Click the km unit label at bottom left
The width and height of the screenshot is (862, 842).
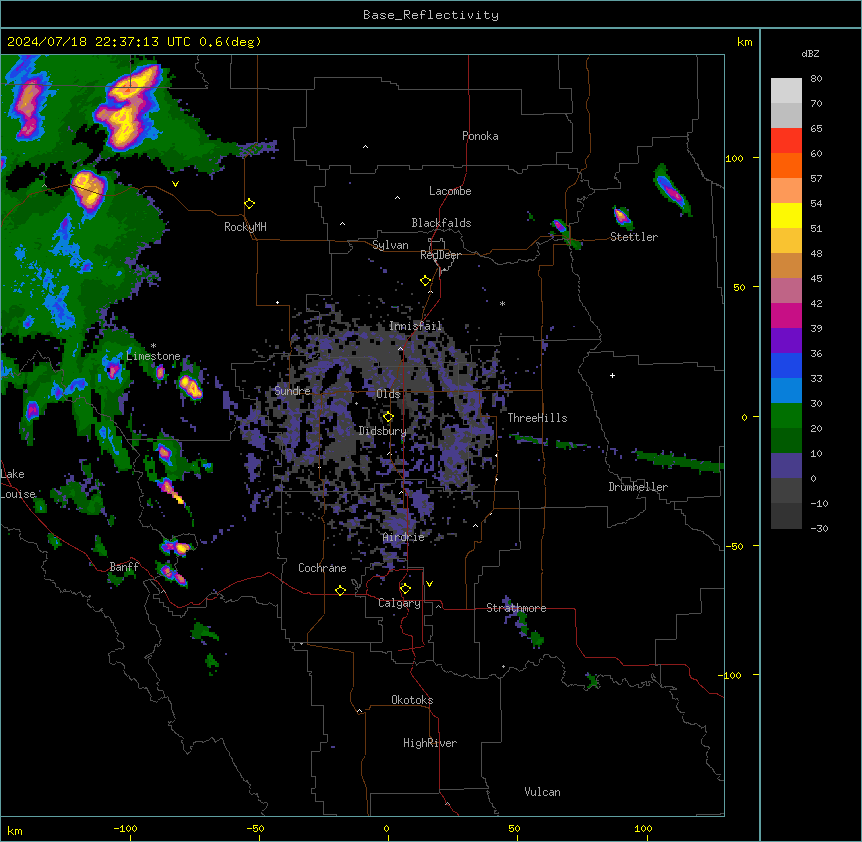pos(15,830)
